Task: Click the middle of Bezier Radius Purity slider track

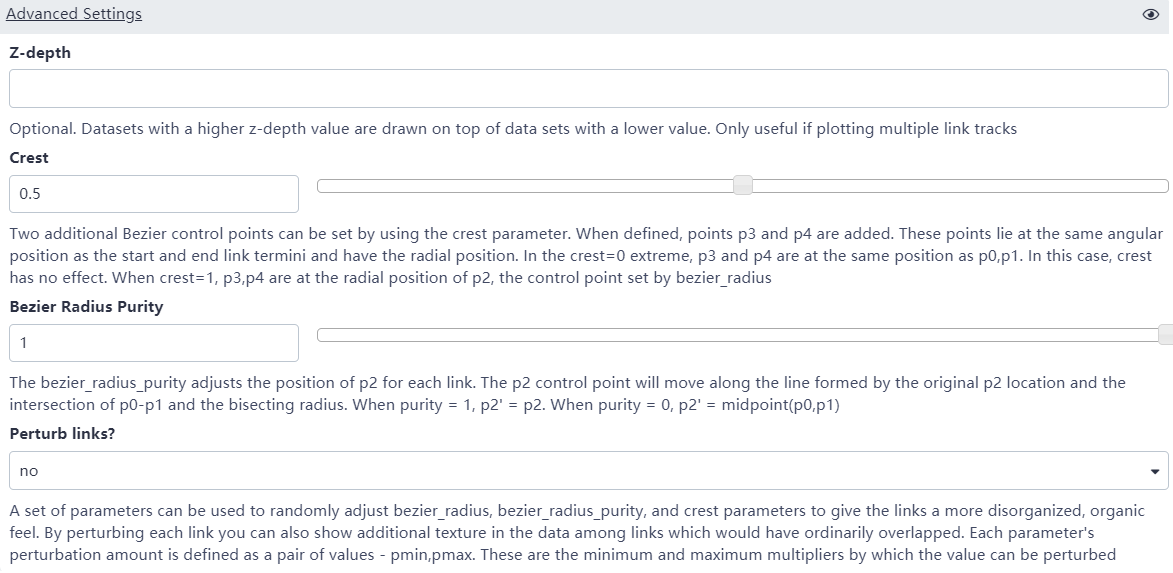Action: [x=740, y=335]
